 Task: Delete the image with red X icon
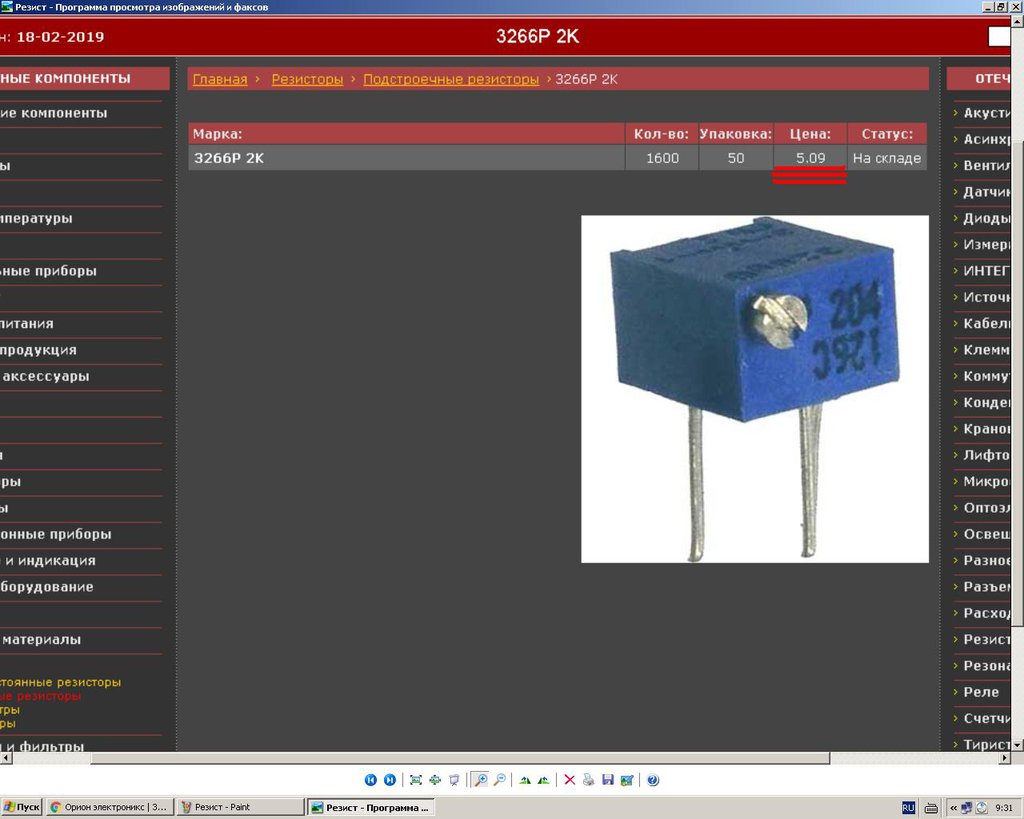(569, 780)
